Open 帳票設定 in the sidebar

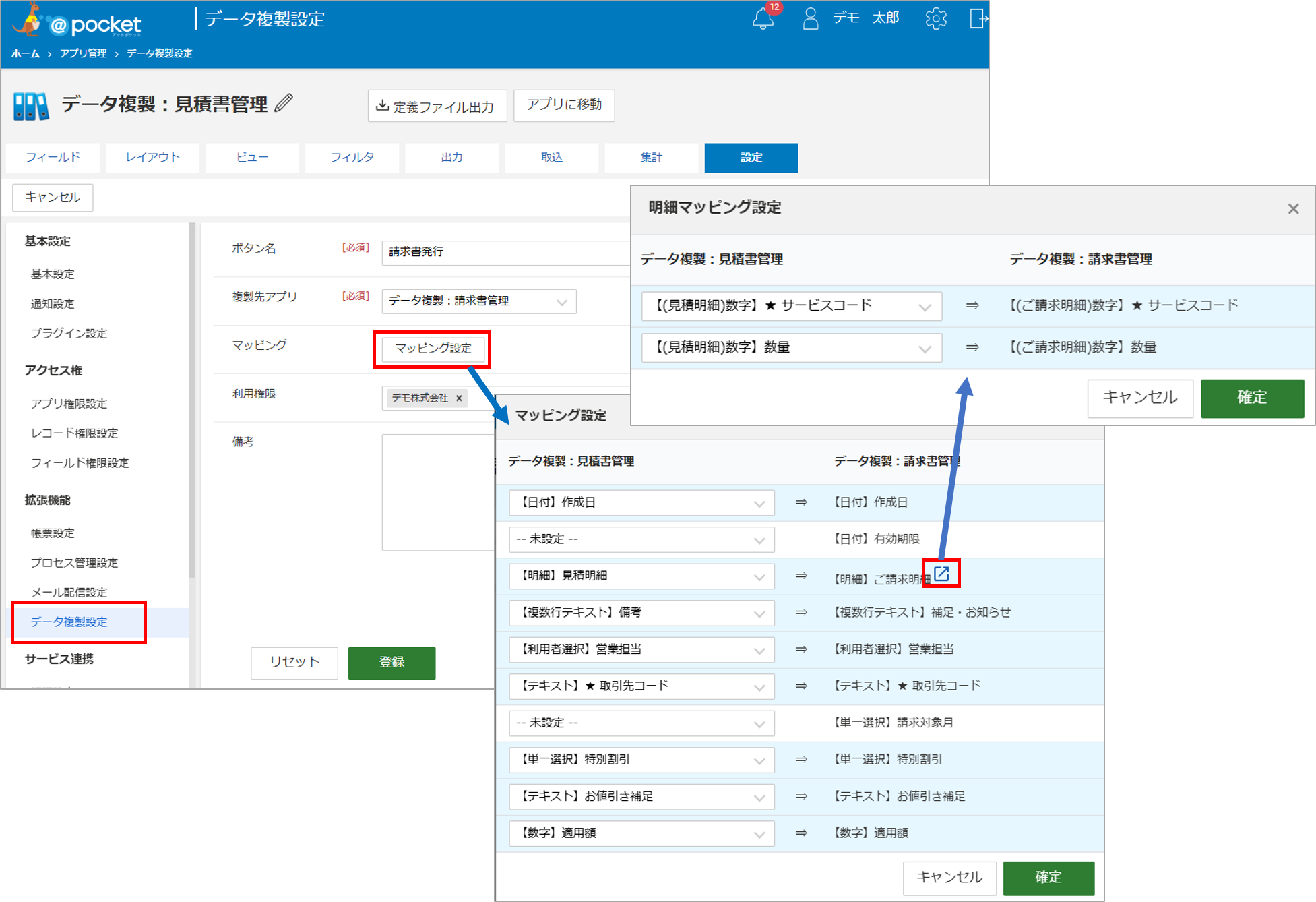click(53, 533)
